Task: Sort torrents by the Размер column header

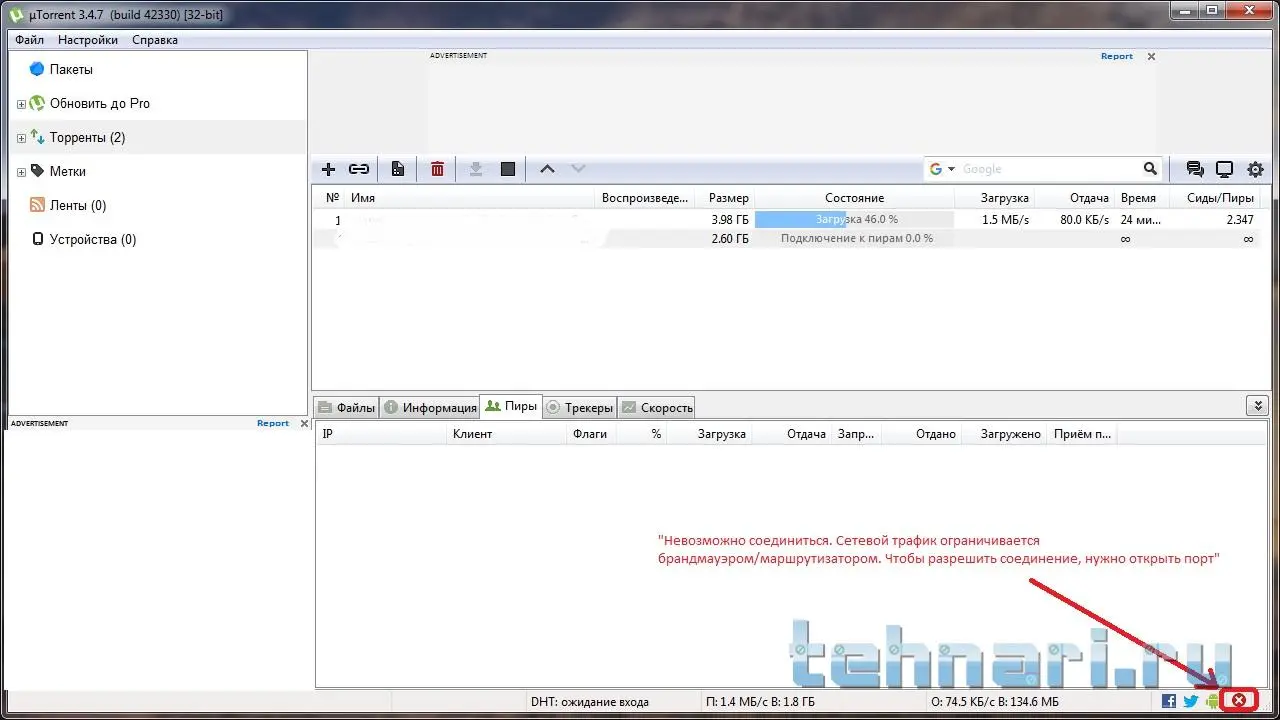Action: [724, 198]
